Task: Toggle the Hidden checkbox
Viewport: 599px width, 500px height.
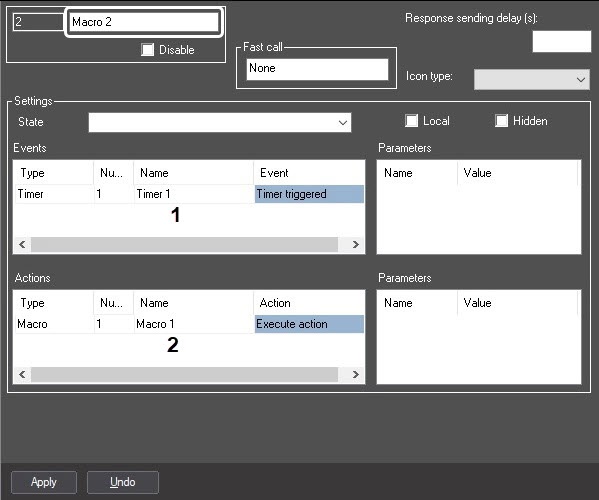Action: pyautogui.click(x=501, y=121)
